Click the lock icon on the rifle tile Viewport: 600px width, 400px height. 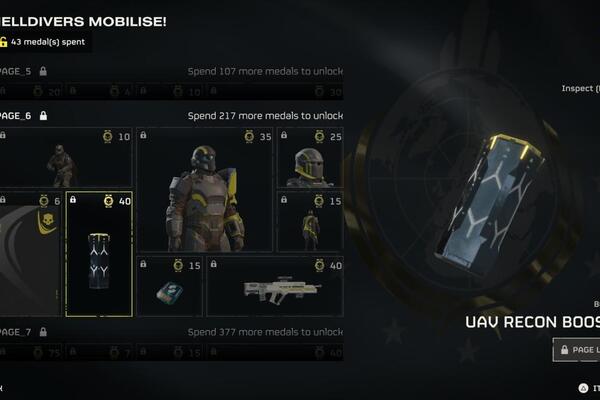(x=214, y=264)
